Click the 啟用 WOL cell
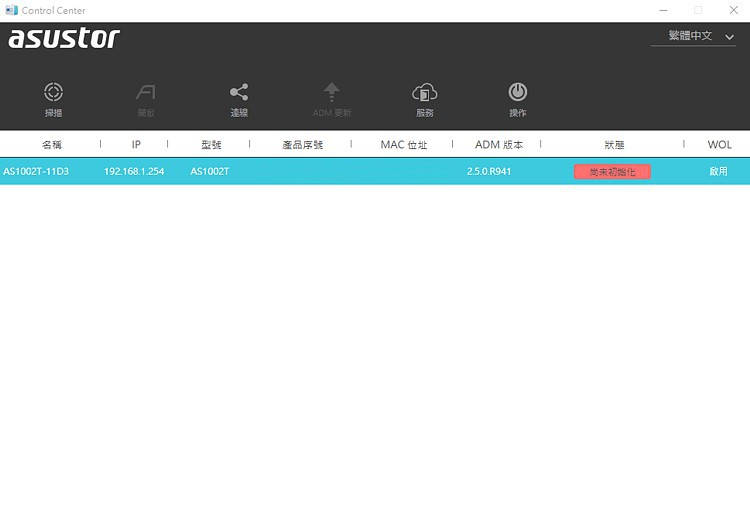The width and height of the screenshot is (750, 515). (x=718, y=171)
